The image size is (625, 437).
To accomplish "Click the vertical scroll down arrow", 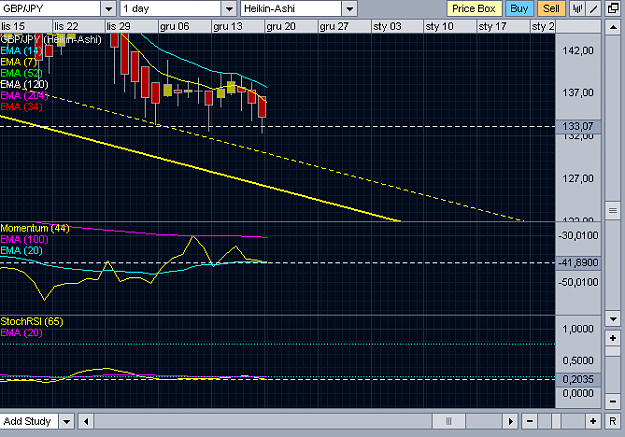I will click(613, 319).
